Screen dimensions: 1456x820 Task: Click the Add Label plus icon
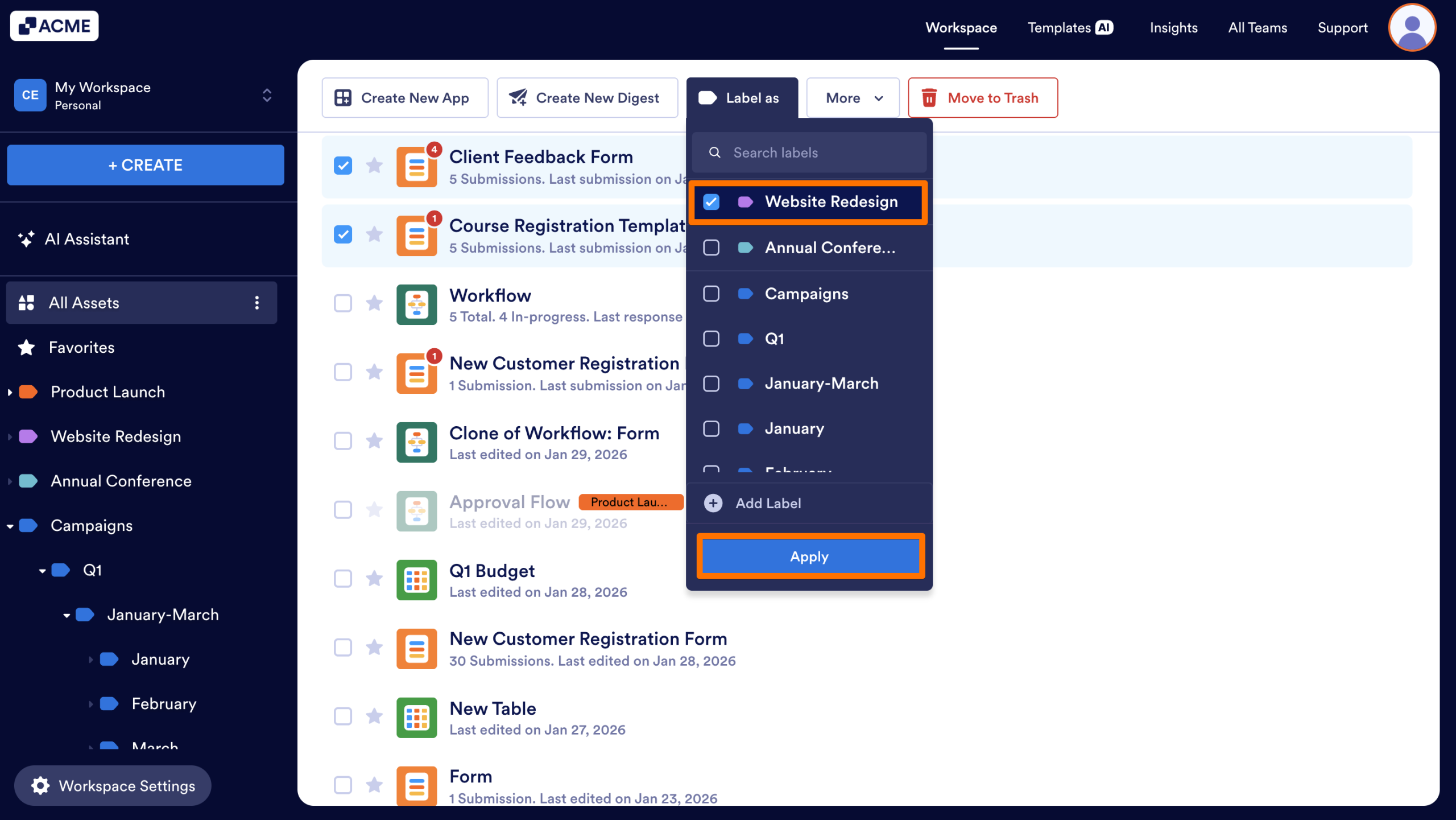[x=713, y=503]
